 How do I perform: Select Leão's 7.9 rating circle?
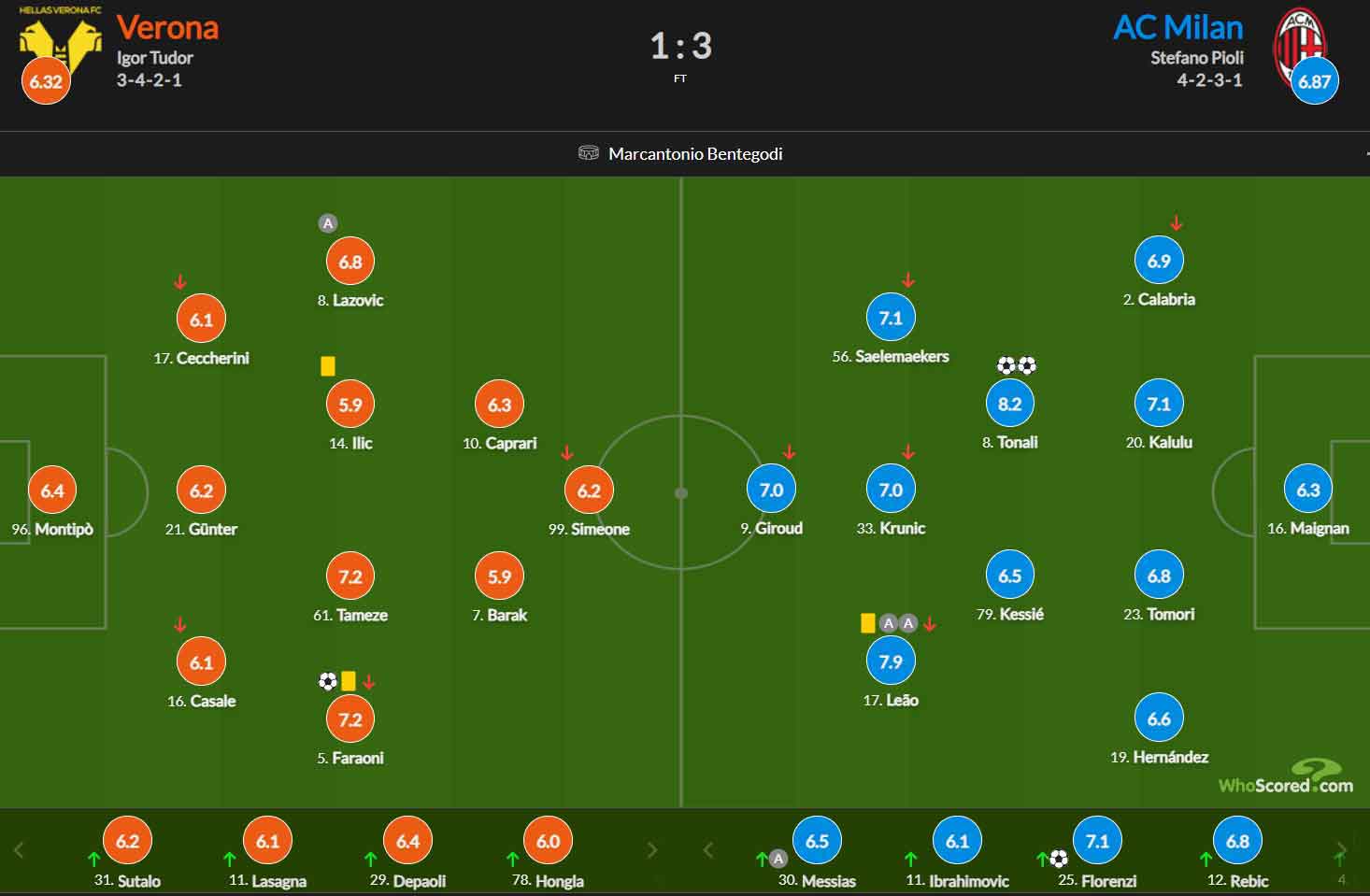click(891, 661)
